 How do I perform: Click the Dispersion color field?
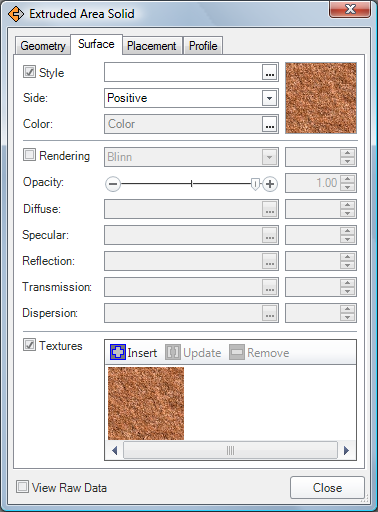pos(183,313)
